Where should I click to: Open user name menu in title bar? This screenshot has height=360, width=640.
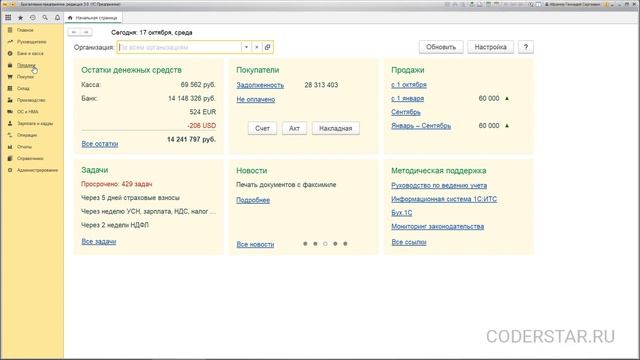pyautogui.click(x=573, y=4)
